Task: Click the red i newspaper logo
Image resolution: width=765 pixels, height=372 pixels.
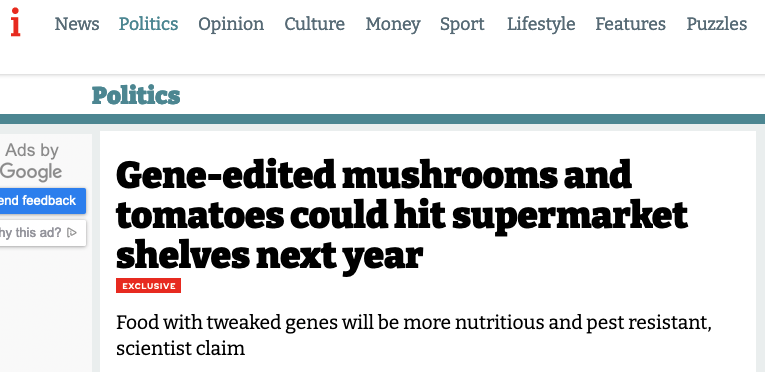Action: click(x=16, y=22)
